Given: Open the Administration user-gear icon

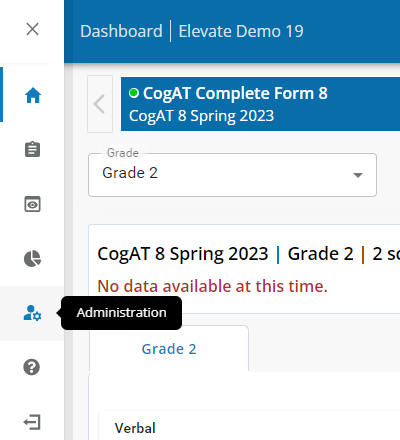Looking at the screenshot, I should click(32, 313).
